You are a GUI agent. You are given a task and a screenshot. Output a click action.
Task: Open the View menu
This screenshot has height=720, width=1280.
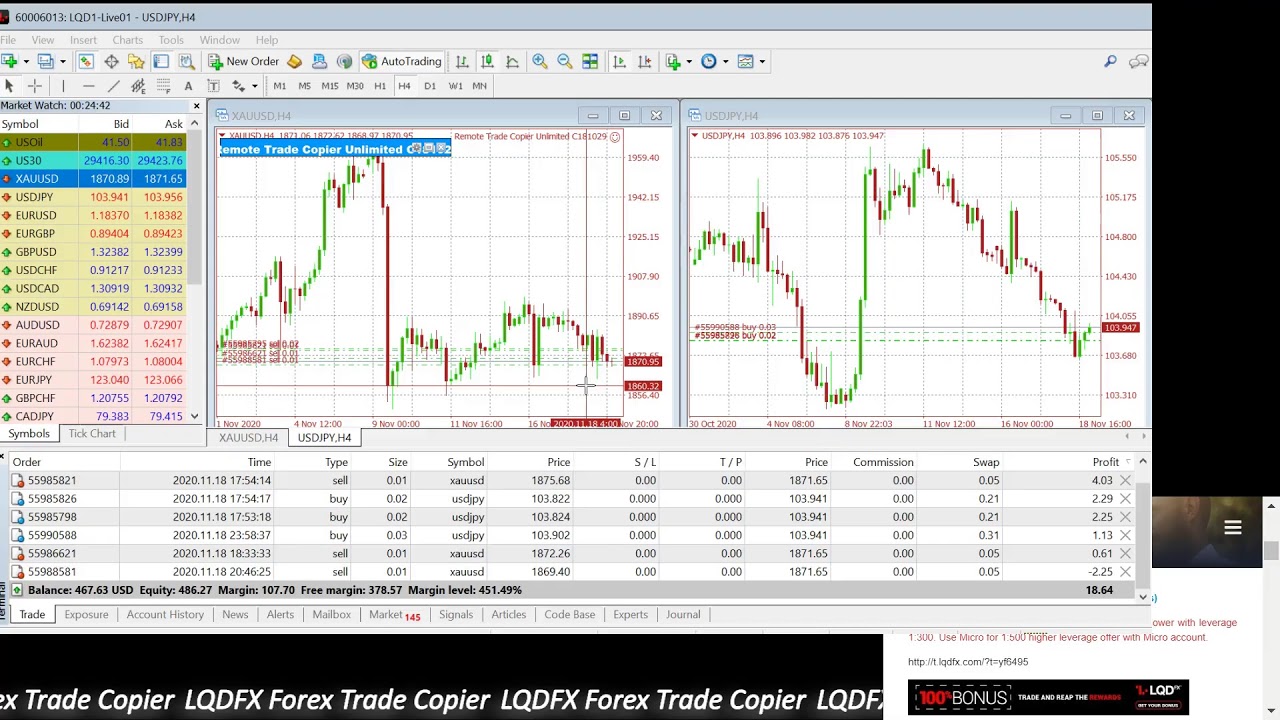click(x=42, y=40)
